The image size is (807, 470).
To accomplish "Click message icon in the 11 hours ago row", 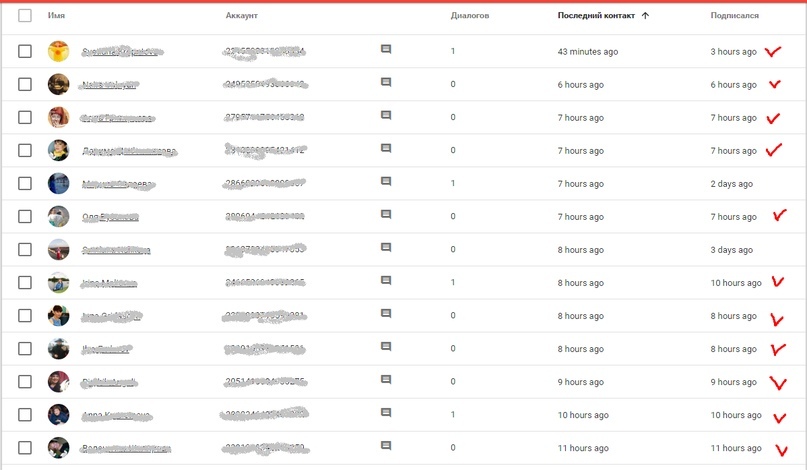I will (x=386, y=446).
